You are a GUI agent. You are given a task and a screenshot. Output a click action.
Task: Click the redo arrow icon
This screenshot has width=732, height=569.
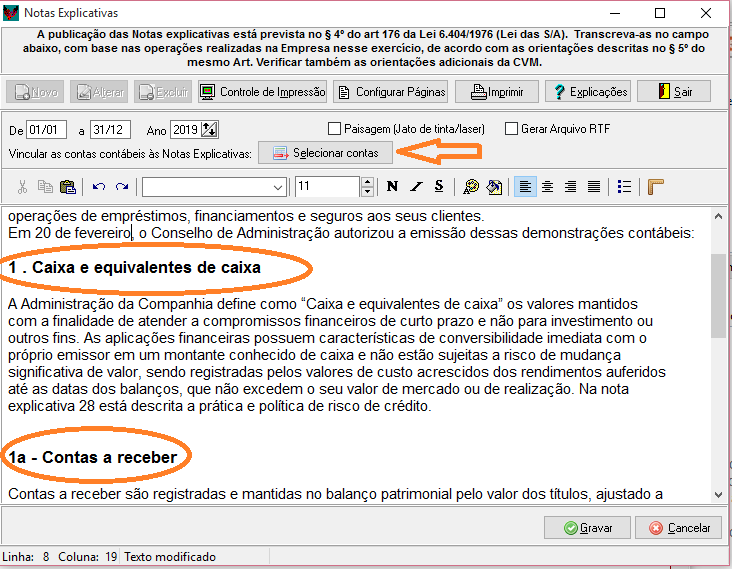(x=122, y=187)
